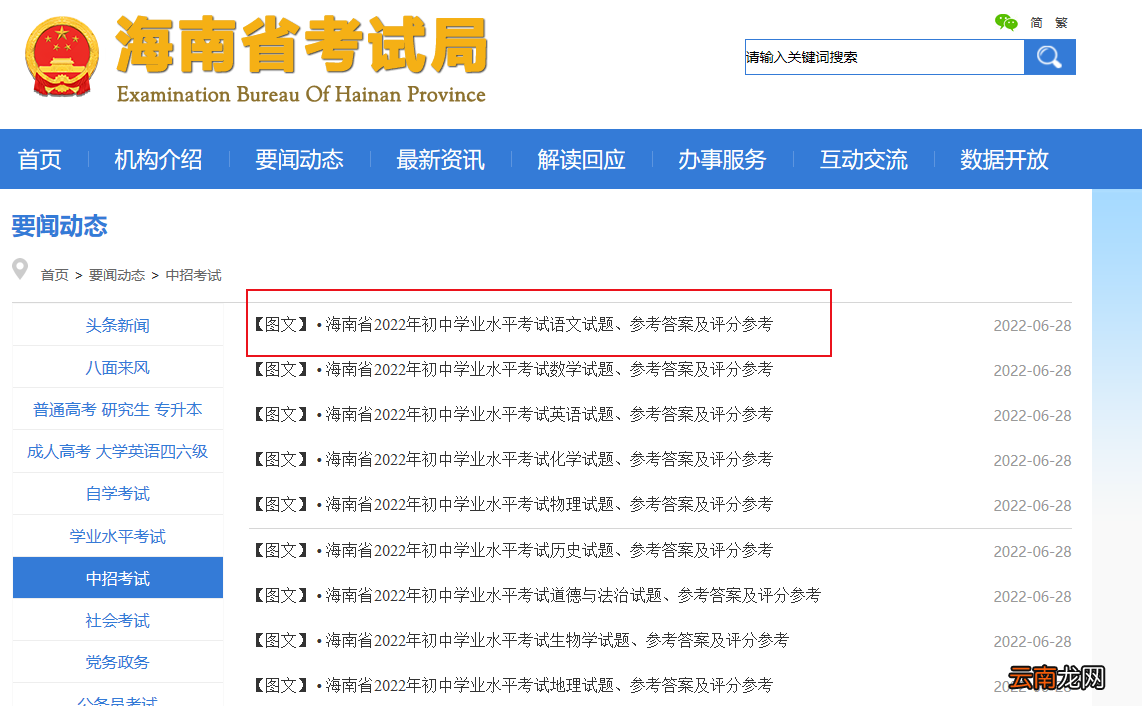Switch to traditional Chinese (繁)
The height and width of the screenshot is (706, 1142).
[1061, 23]
